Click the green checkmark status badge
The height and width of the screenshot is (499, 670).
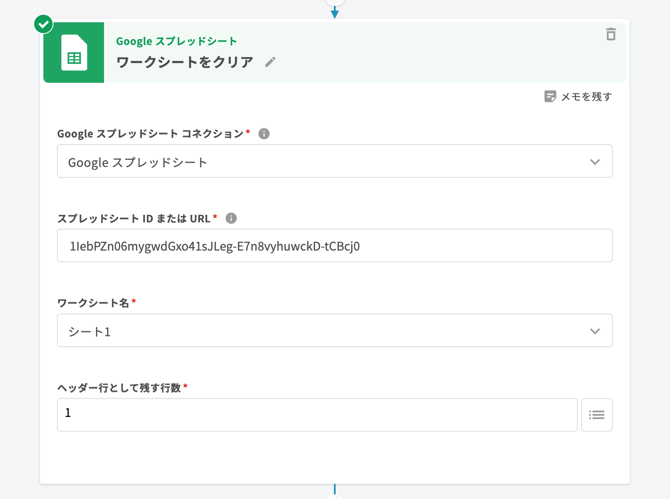[43, 23]
